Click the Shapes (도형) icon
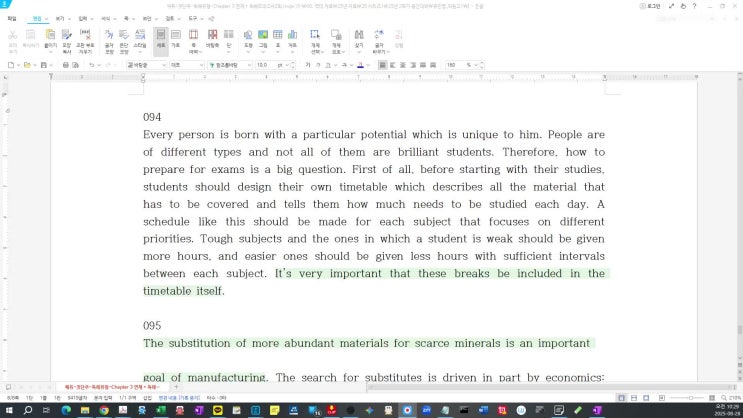This screenshot has height=418, width=743. click(246, 39)
